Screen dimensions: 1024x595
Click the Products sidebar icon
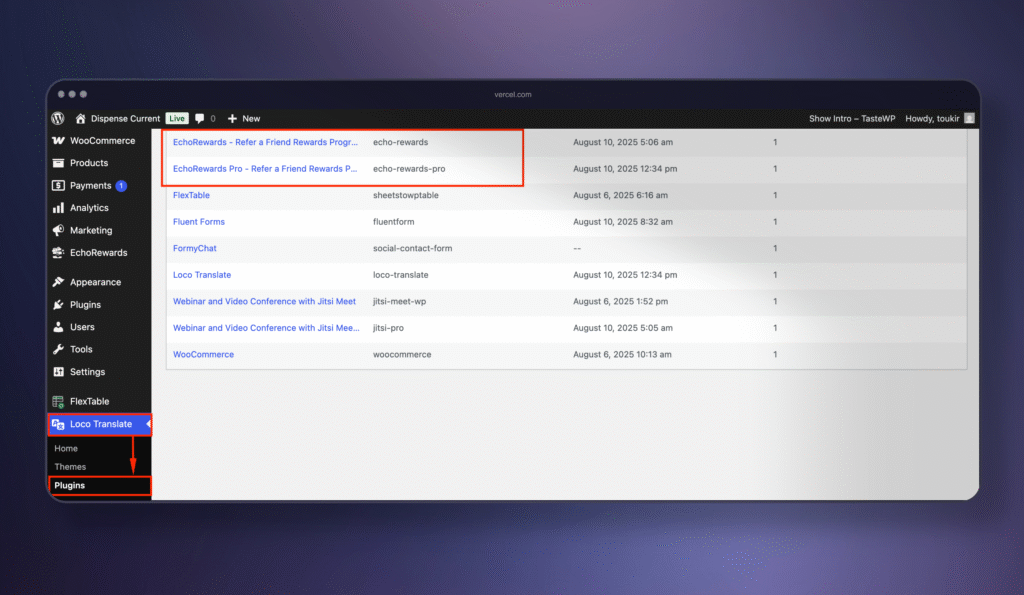point(58,163)
